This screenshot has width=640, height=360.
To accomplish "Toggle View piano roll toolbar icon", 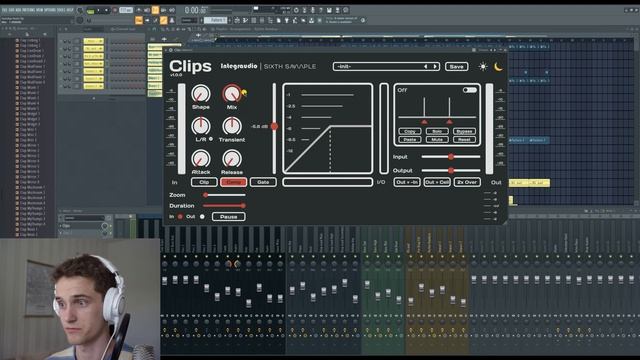I will tap(245, 20).
